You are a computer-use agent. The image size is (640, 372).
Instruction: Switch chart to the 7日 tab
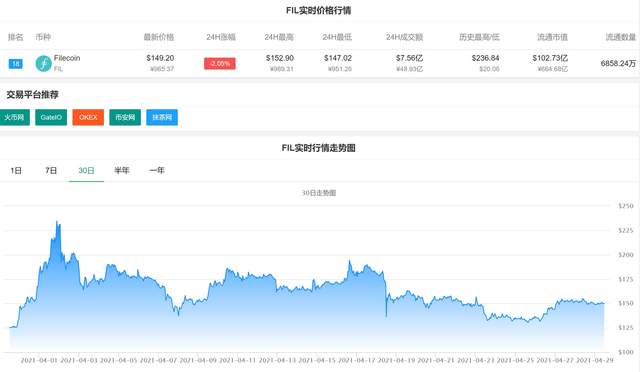[51, 171]
